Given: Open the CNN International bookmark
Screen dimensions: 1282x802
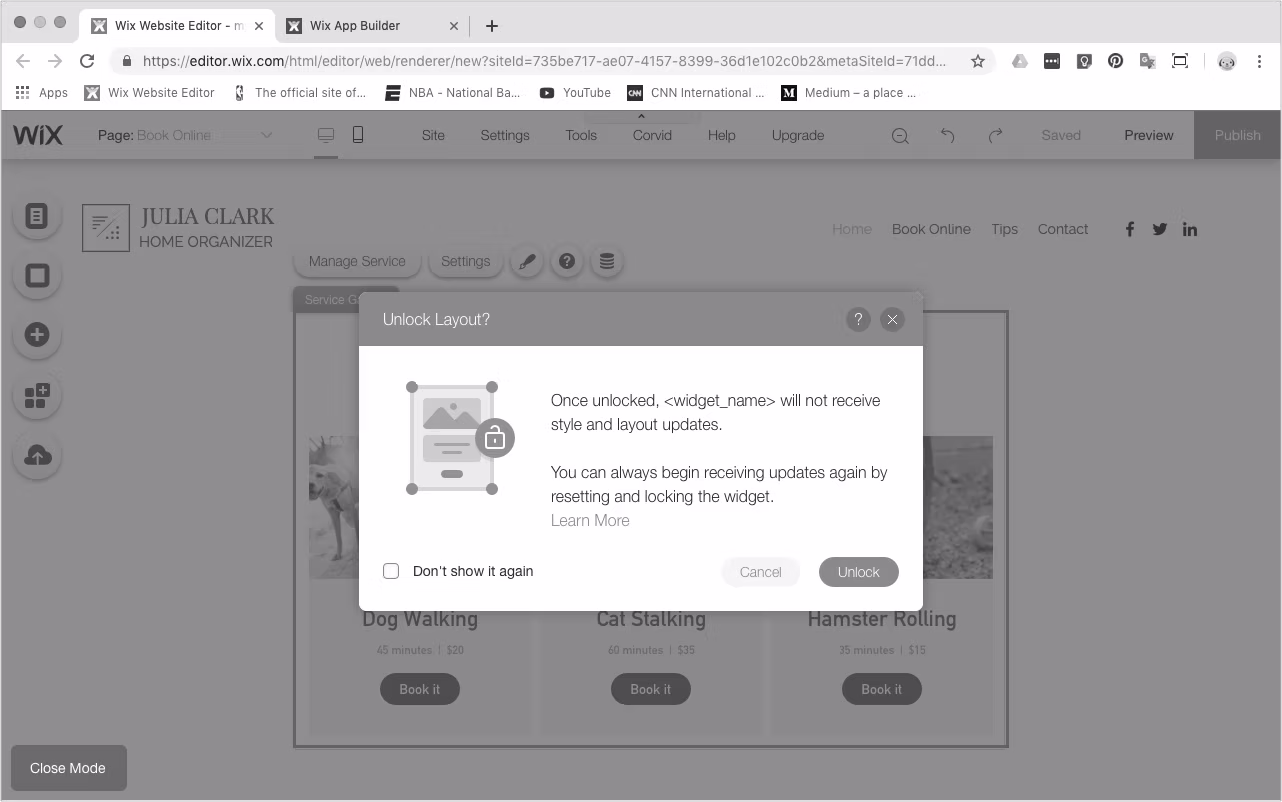Looking at the screenshot, I should pyautogui.click(x=696, y=93).
